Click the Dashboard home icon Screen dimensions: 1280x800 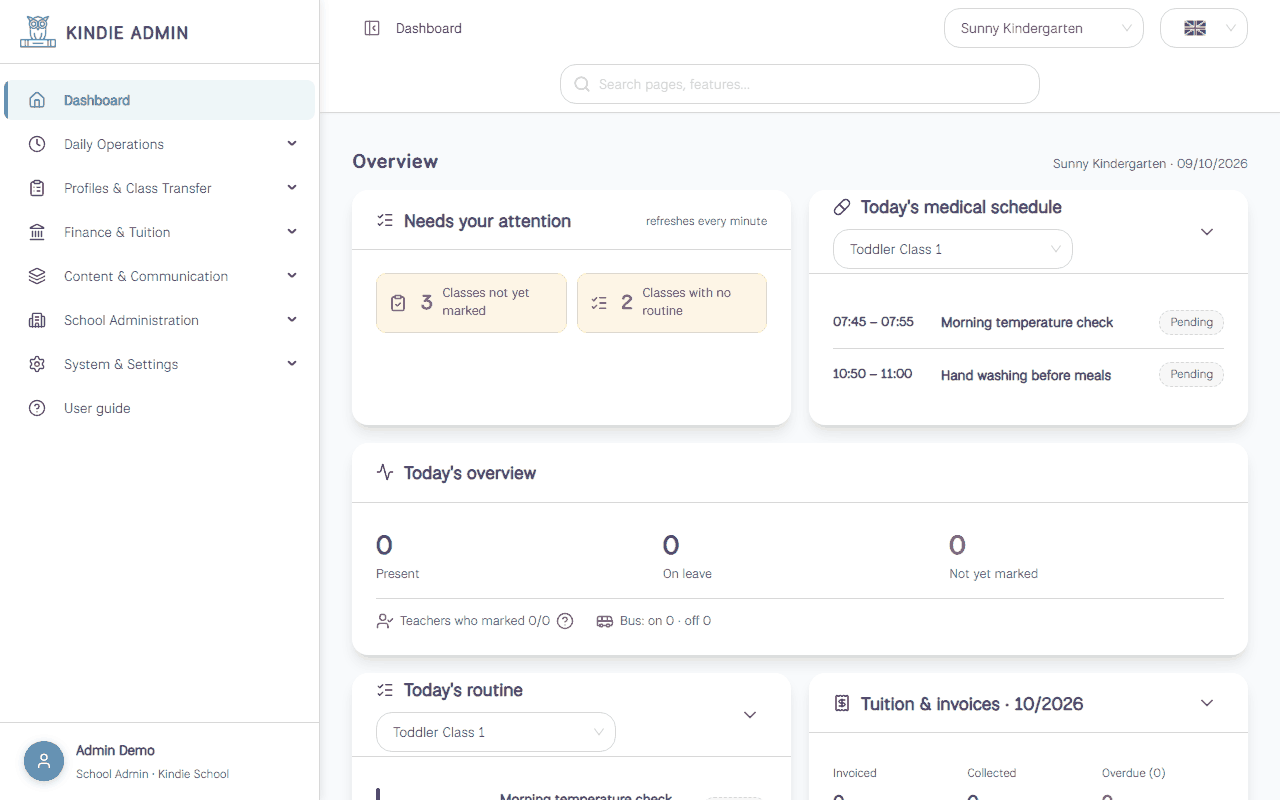tap(37, 100)
